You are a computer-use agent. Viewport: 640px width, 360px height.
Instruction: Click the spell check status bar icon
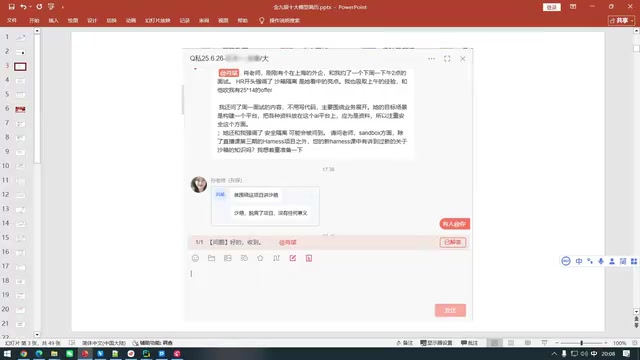(72, 343)
